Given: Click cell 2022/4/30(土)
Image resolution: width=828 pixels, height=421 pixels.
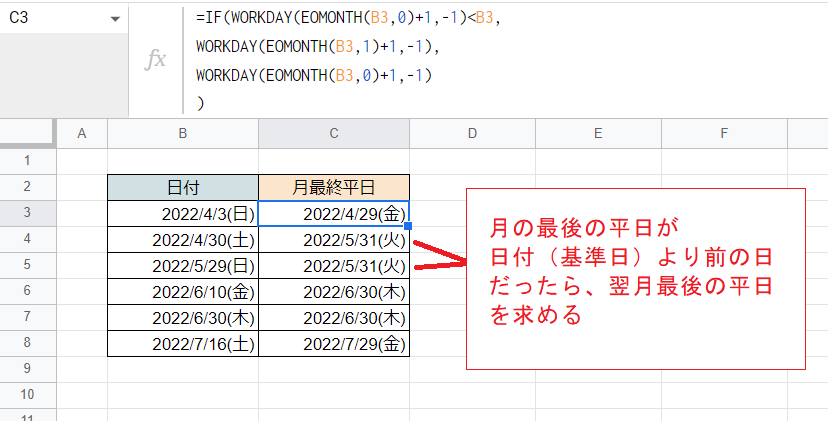Looking at the screenshot, I should pos(183,239).
